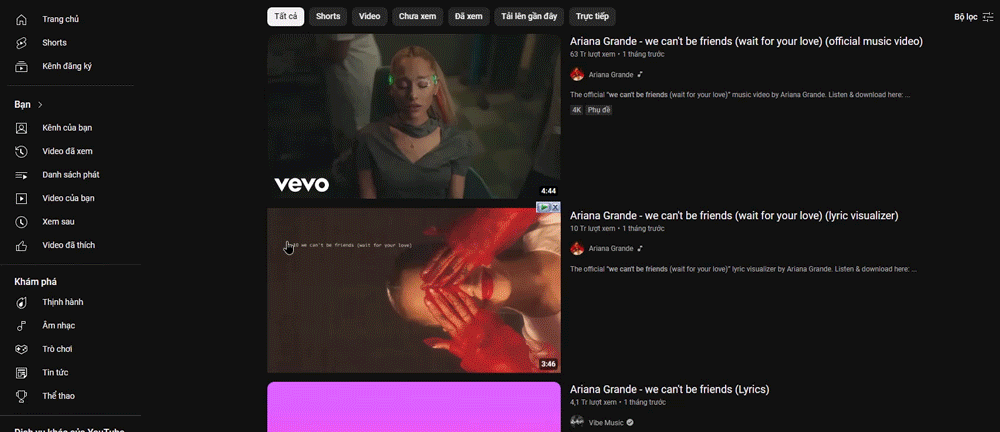Viewport: 1000px width, 432px height.
Task: Select the Video filter chip
Action: click(369, 17)
